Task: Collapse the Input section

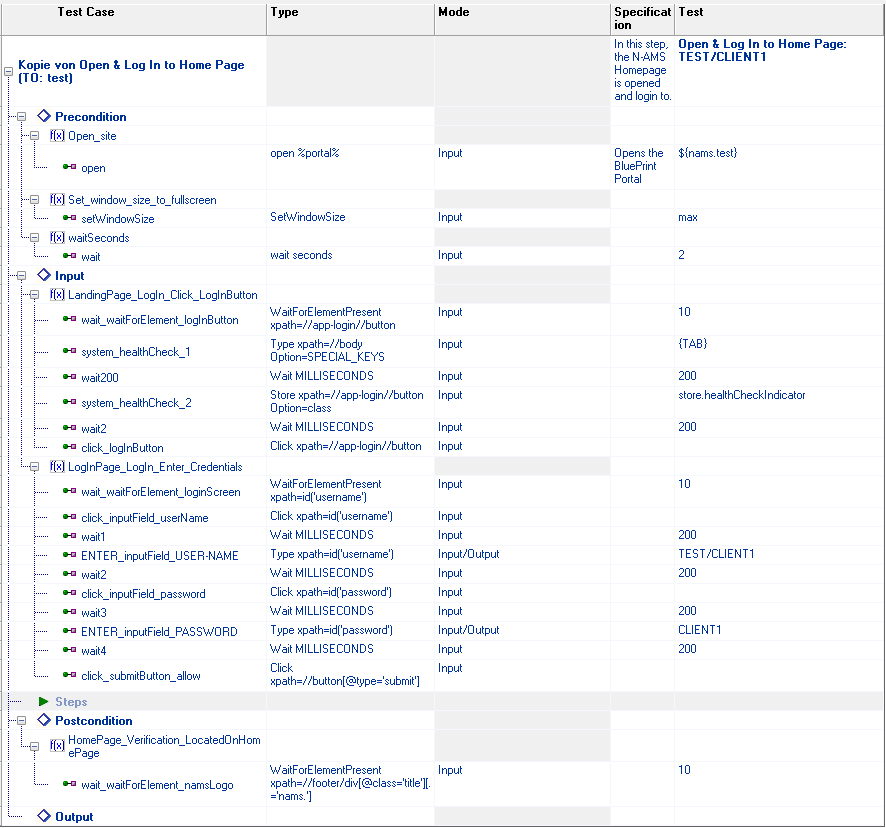Action: coord(21,276)
